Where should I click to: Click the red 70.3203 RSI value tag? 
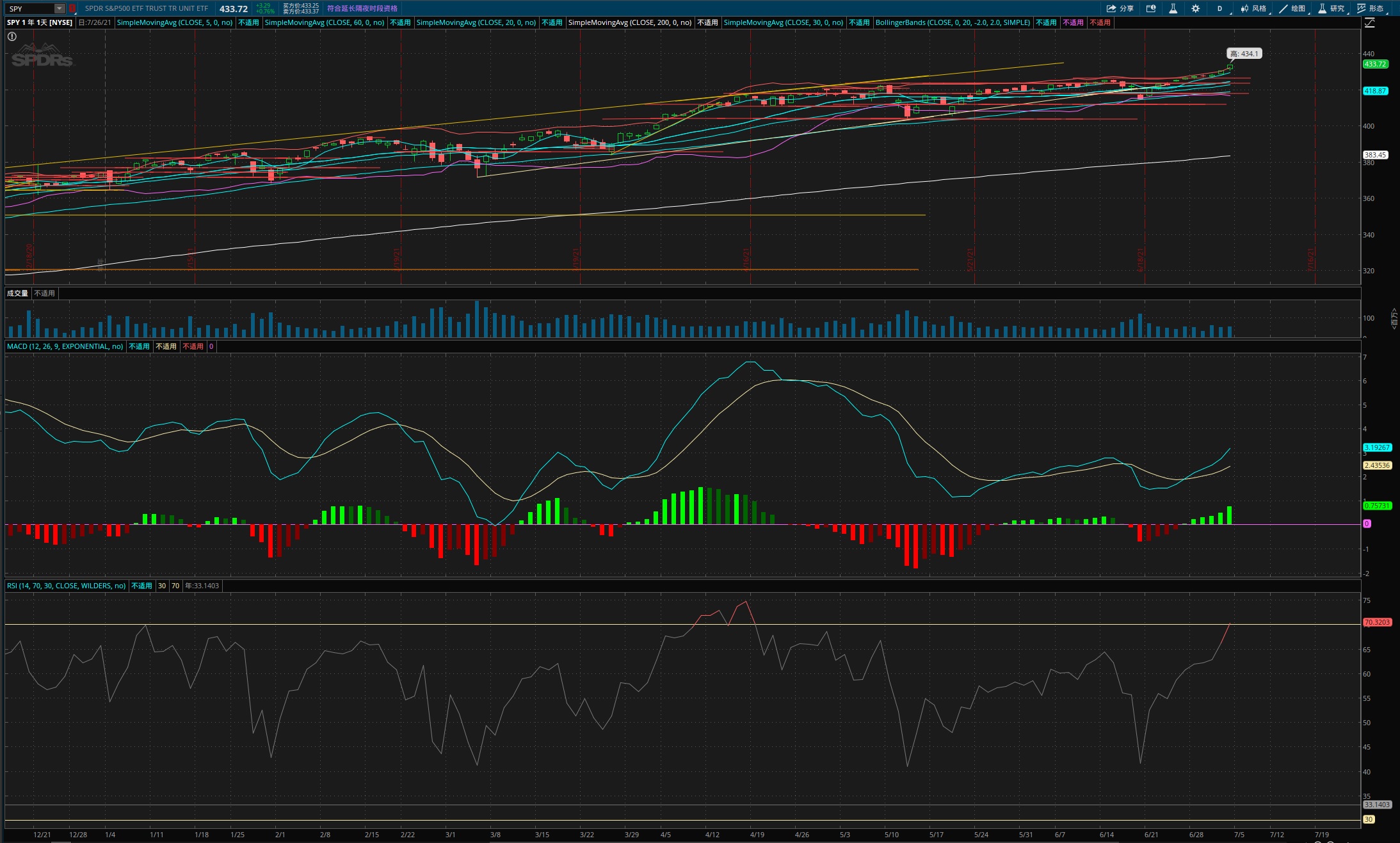coord(1377,622)
